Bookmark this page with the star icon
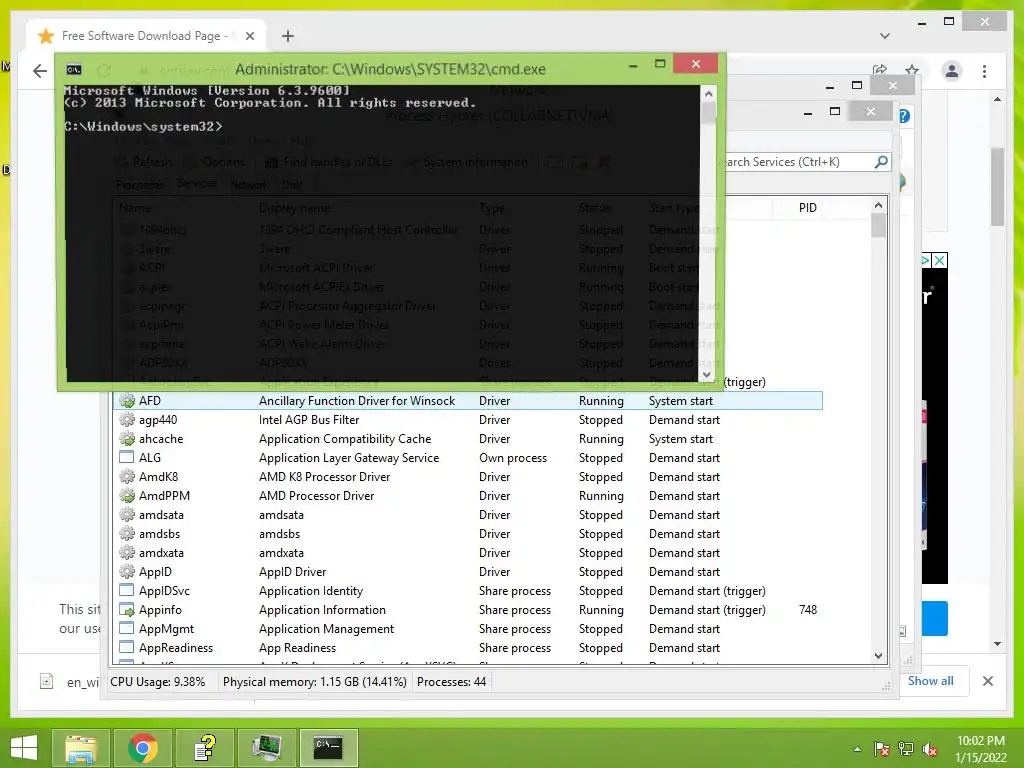This screenshot has height=768, width=1024. 912,70
